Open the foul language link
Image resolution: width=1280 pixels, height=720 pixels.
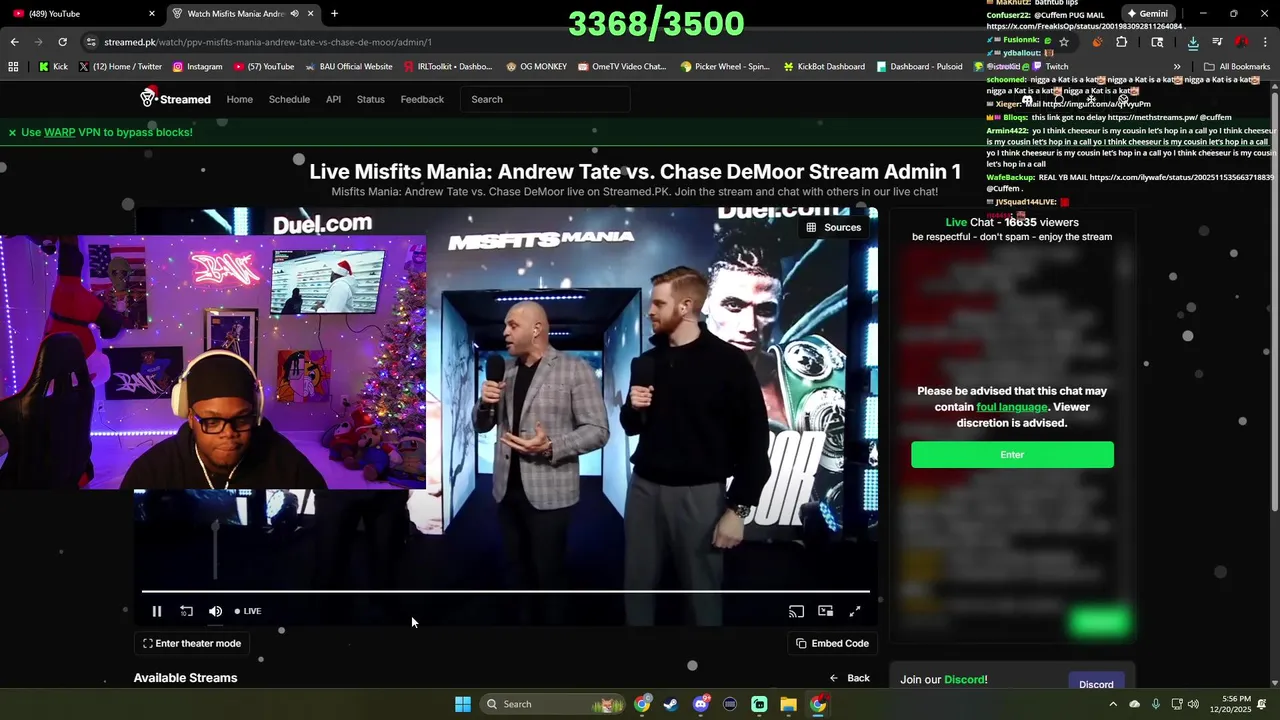(1012, 407)
